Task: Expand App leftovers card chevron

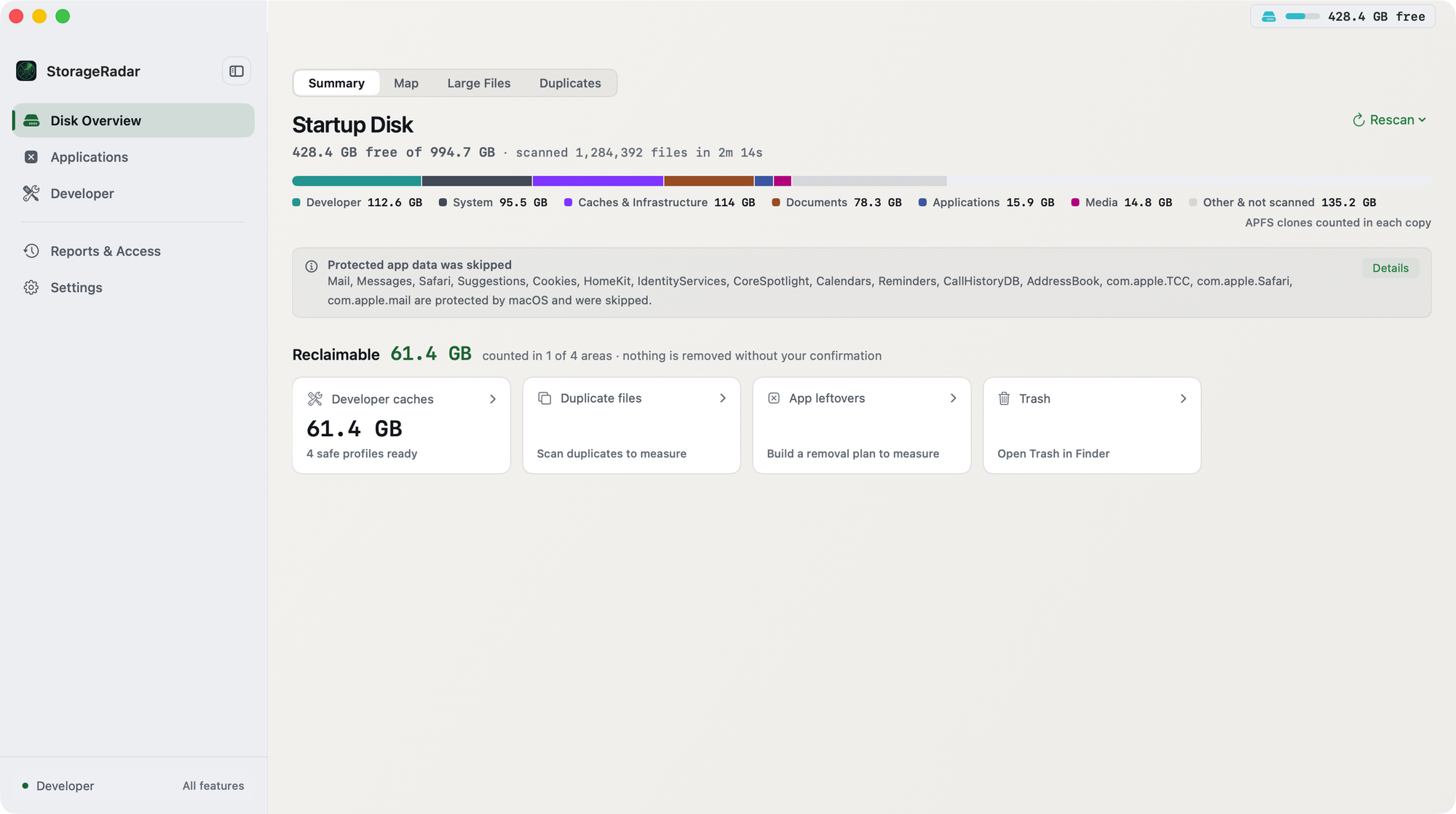Action: tap(953, 398)
